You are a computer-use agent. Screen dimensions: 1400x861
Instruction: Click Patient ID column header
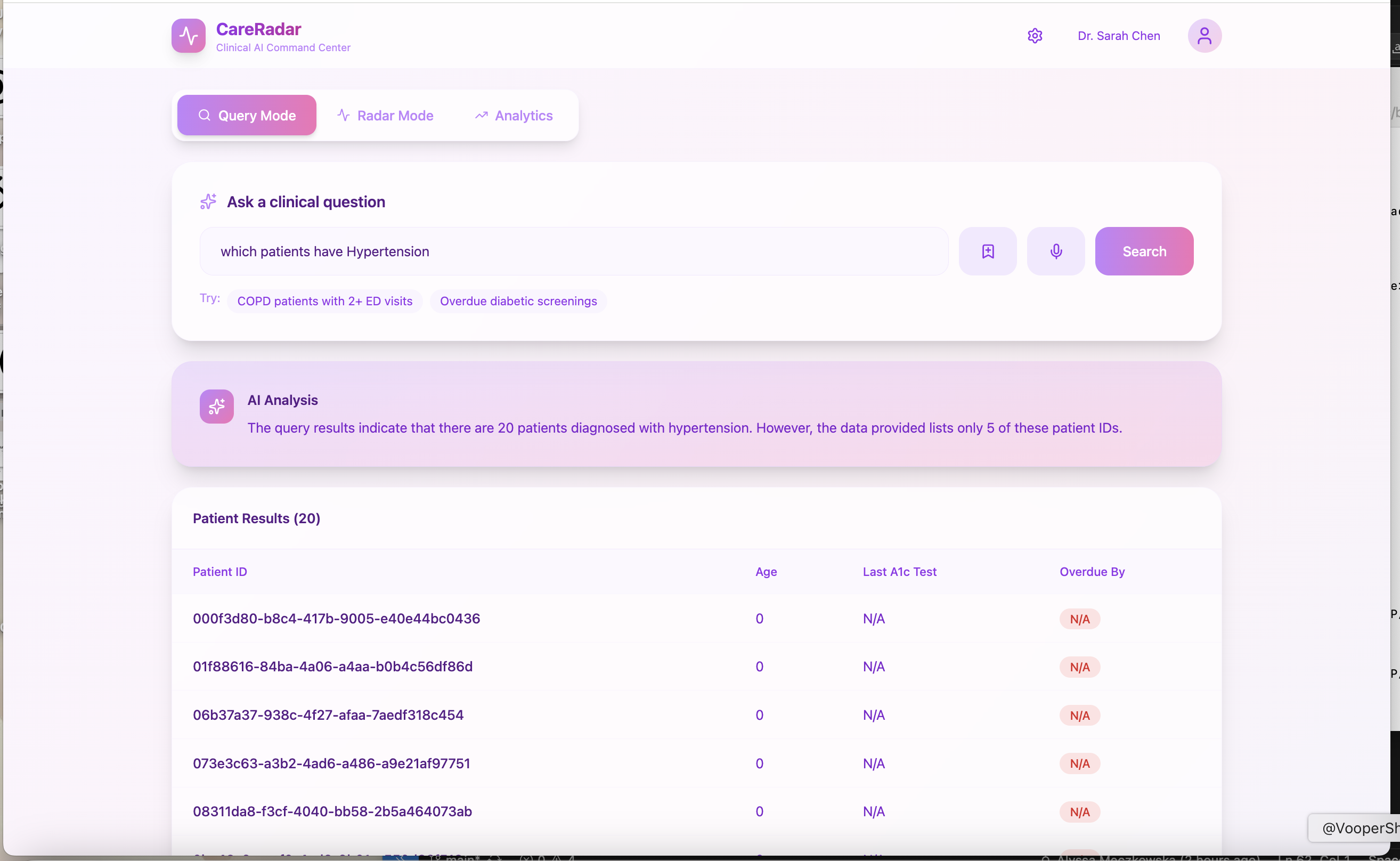click(x=220, y=572)
